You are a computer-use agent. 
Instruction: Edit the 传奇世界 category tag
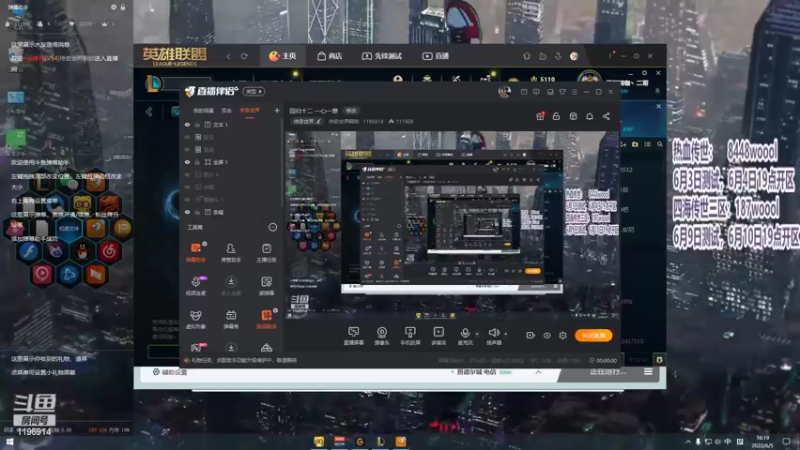[x=307, y=121]
